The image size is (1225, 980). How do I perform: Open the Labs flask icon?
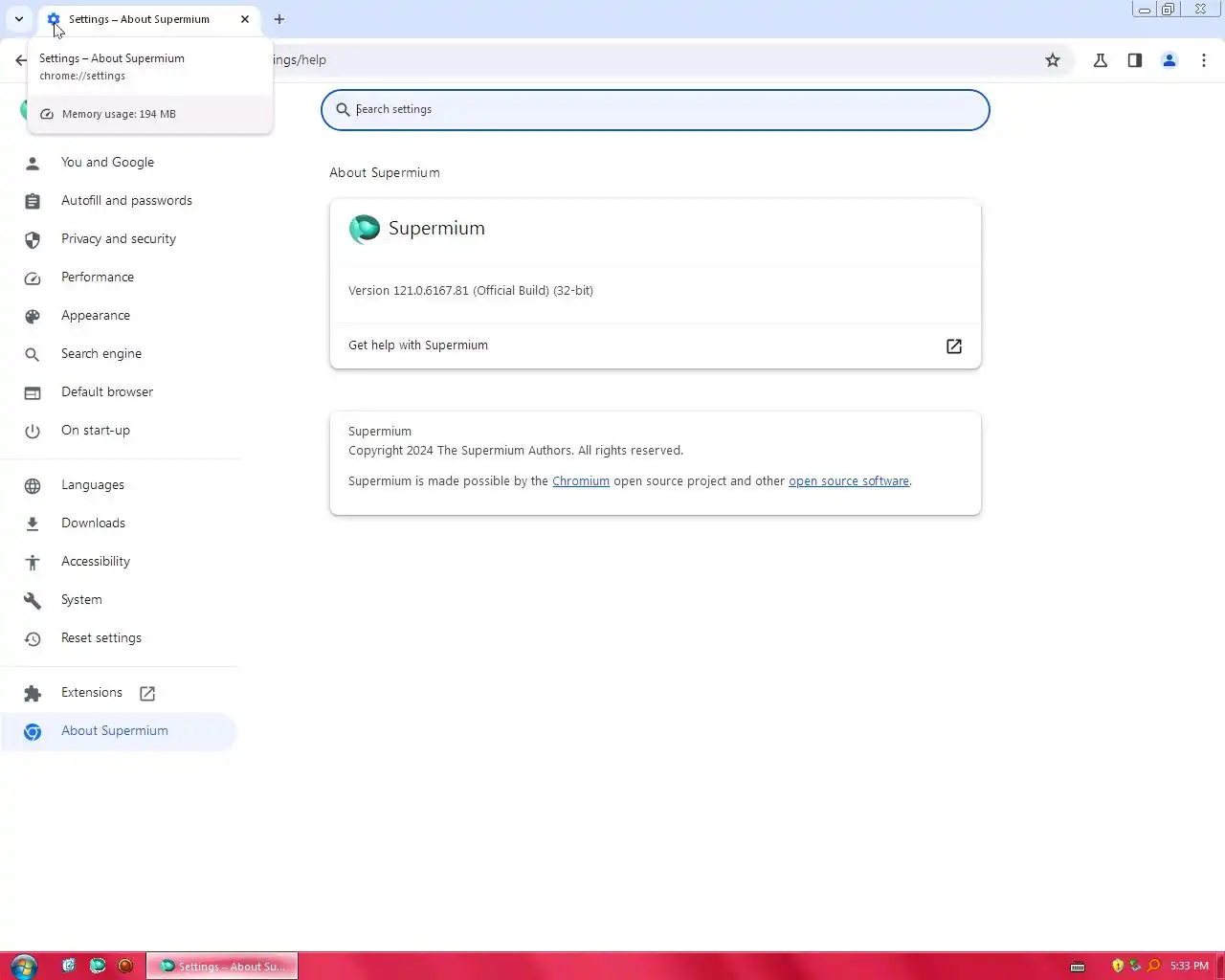[x=1101, y=60]
